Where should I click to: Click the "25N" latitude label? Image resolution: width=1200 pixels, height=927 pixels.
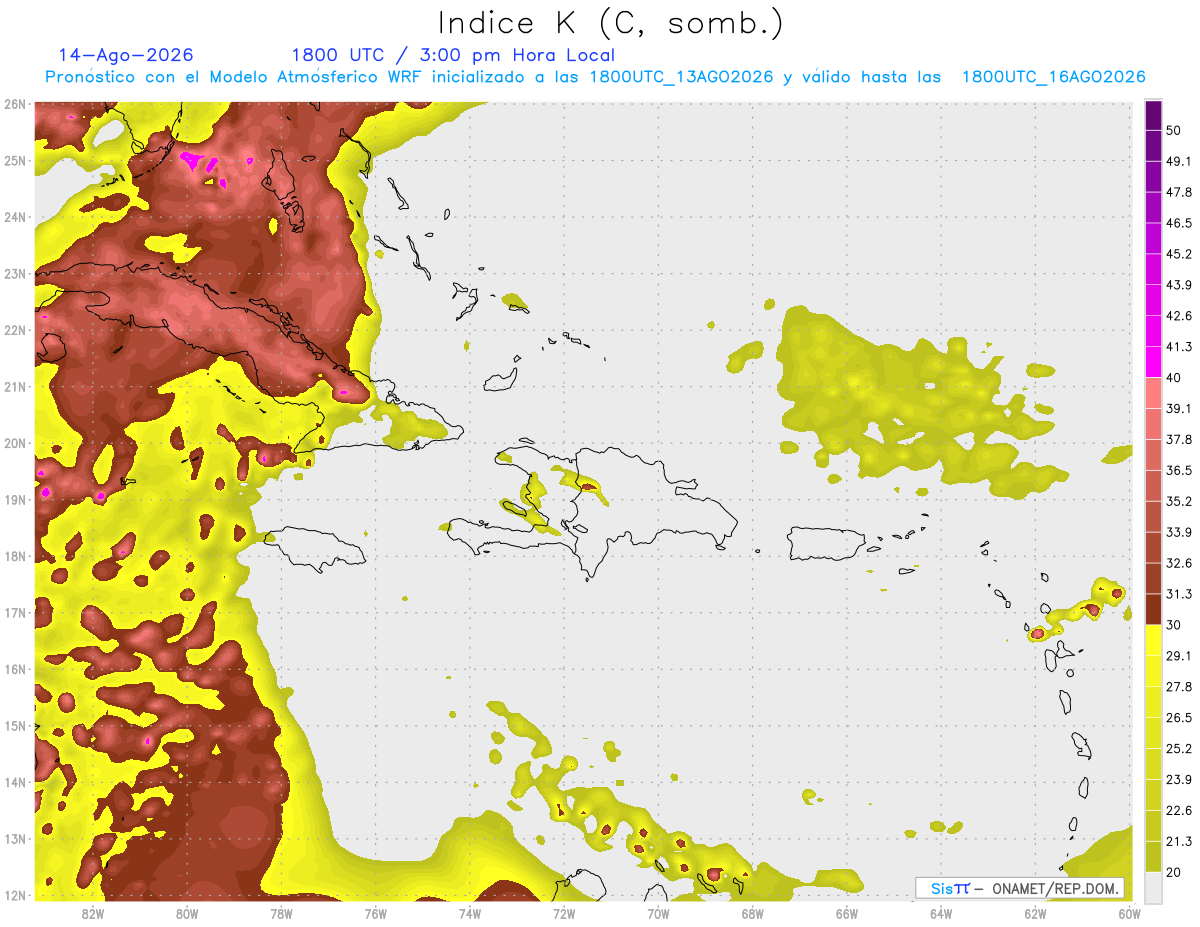pos(15,160)
